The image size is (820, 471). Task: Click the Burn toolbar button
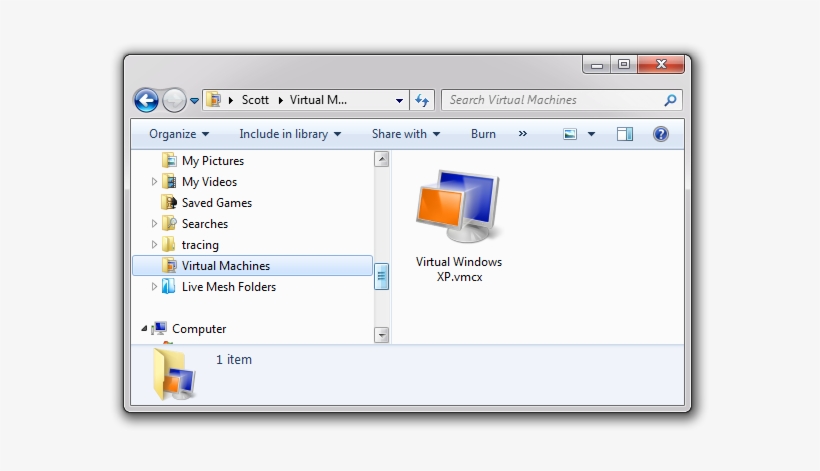click(x=483, y=134)
